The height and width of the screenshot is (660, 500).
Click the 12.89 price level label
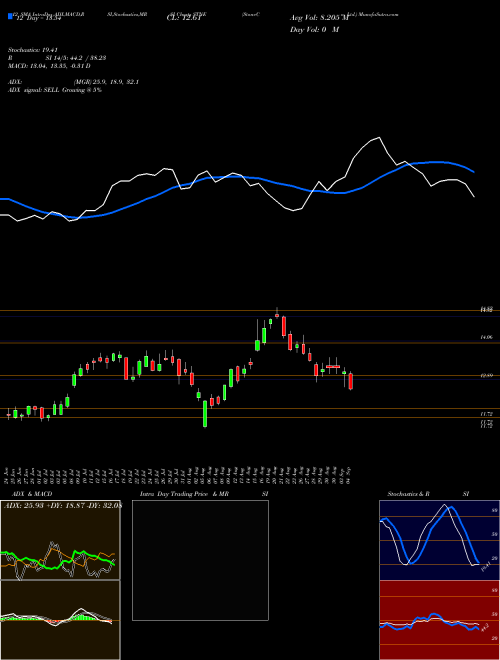click(487, 375)
